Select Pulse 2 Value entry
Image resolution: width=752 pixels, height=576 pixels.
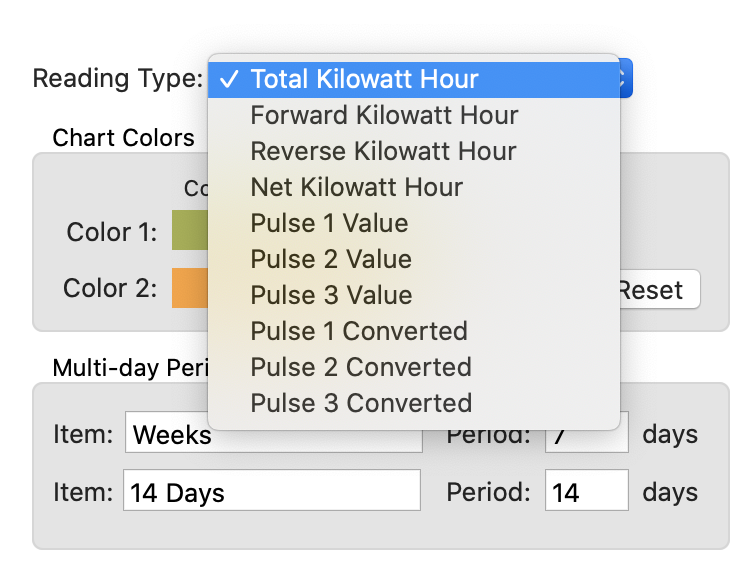(330, 259)
